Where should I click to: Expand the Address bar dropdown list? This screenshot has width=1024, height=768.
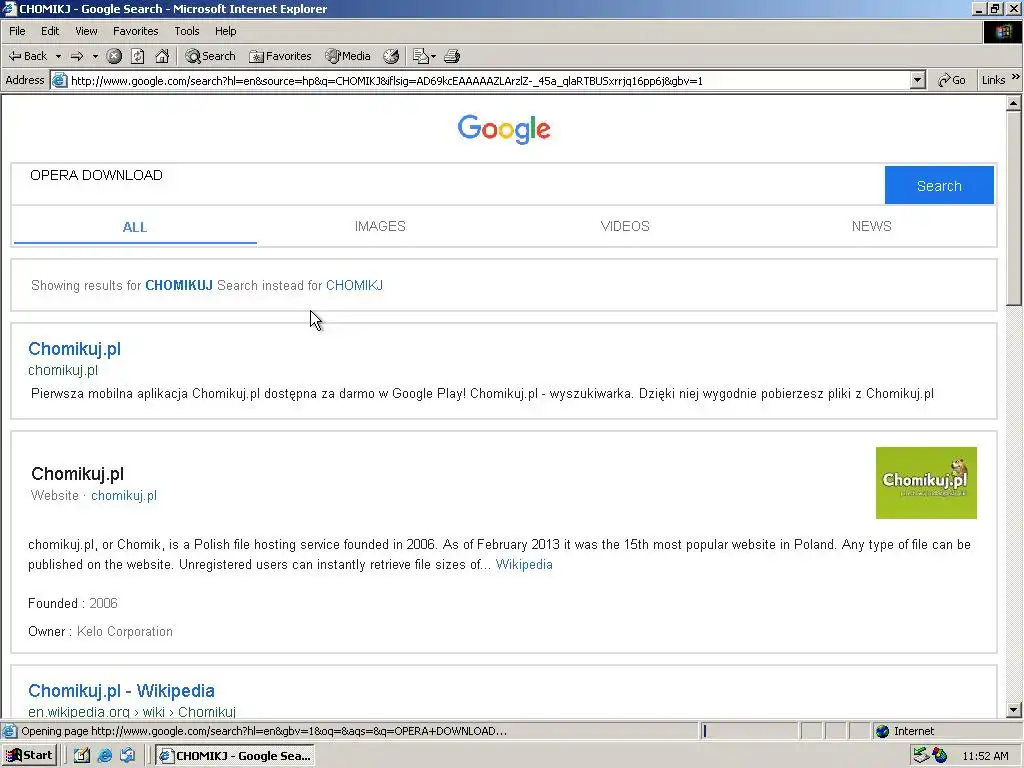tap(918, 80)
